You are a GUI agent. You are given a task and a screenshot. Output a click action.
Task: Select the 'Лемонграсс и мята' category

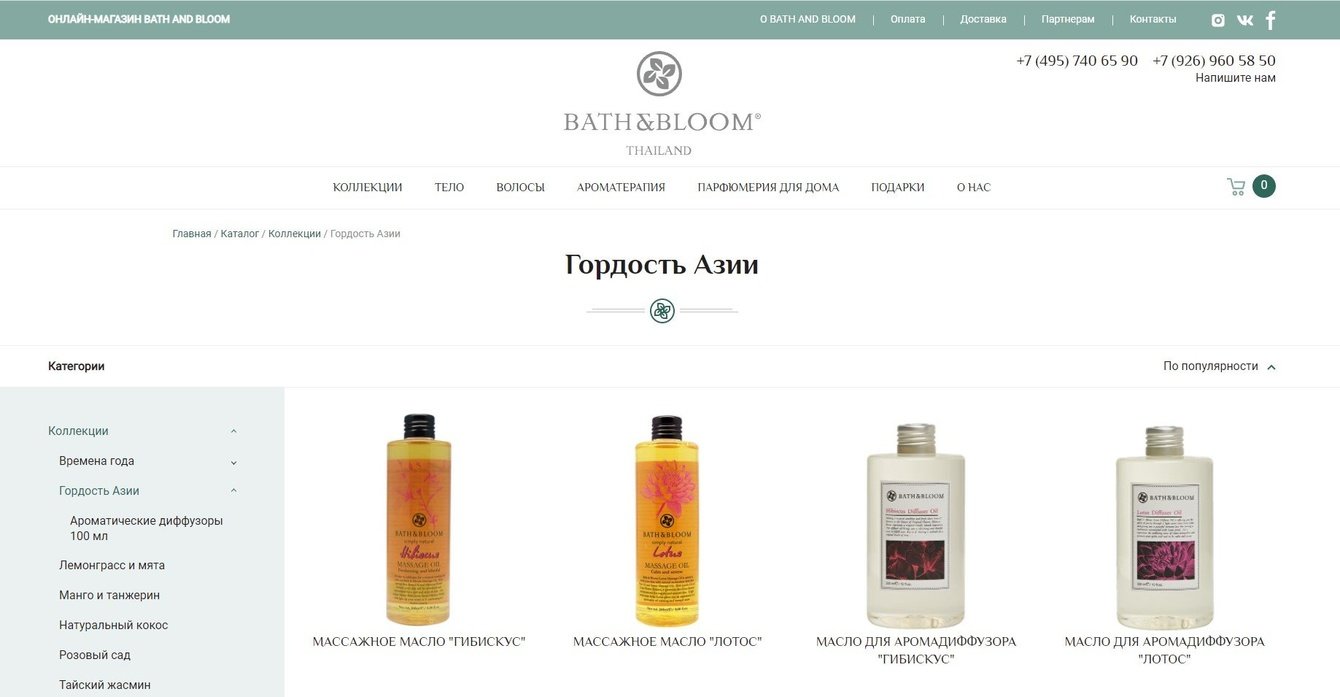[112, 566]
